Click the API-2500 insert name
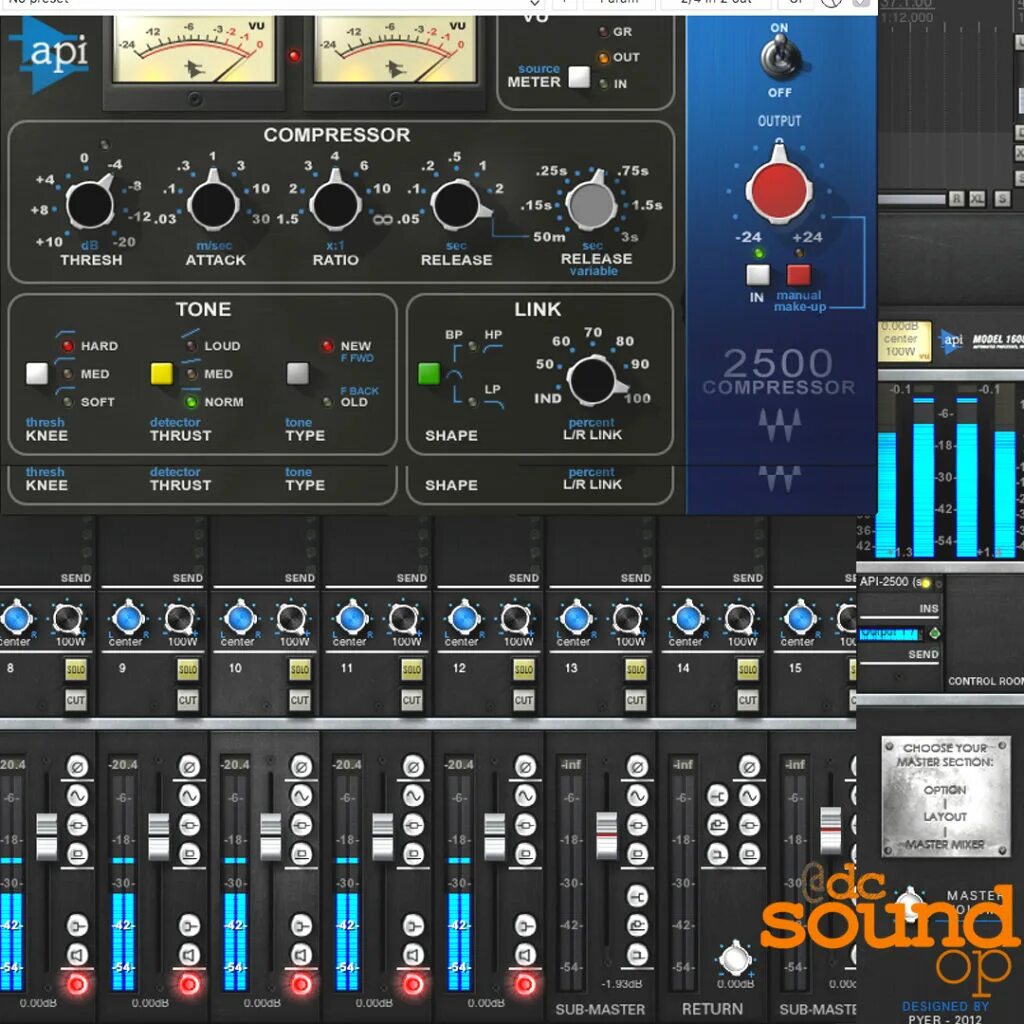Viewport: 1024px width, 1024px height. click(x=889, y=582)
